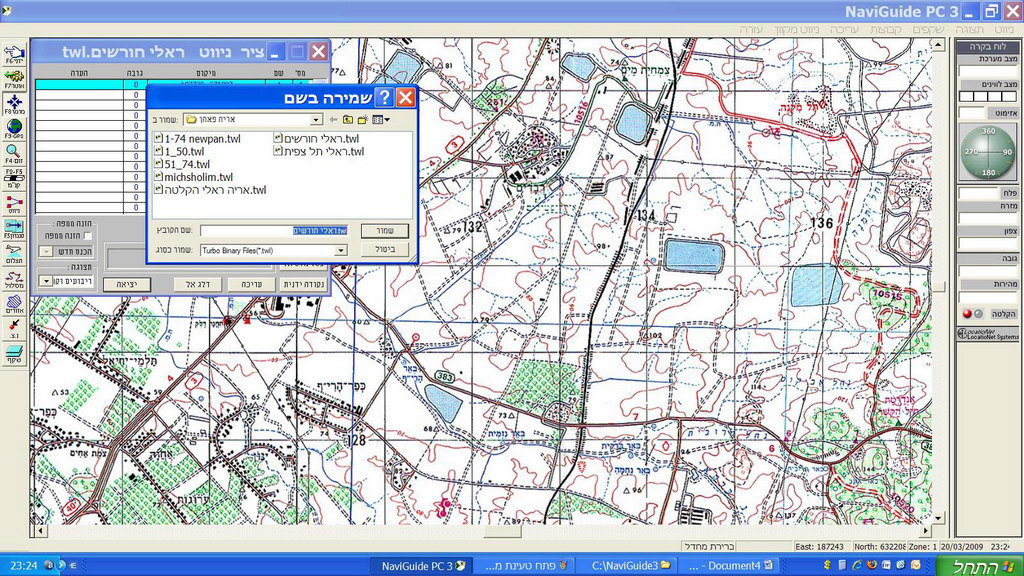Click the שמור save button

point(385,231)
